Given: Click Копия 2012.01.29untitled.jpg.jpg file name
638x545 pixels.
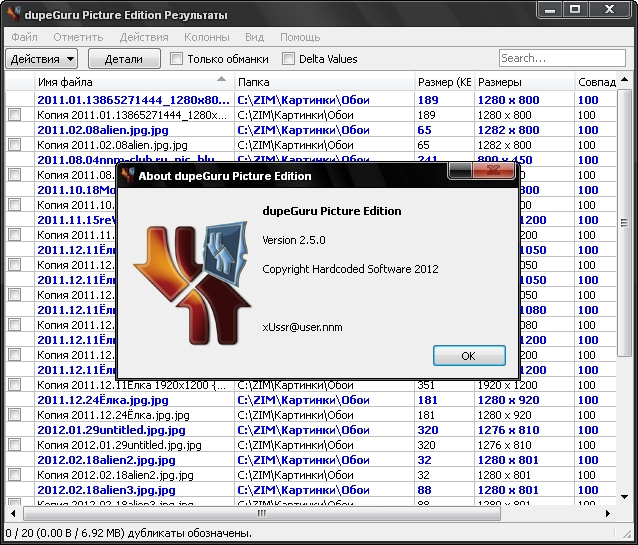Looking at the screenshot, I should pos(119,445).
